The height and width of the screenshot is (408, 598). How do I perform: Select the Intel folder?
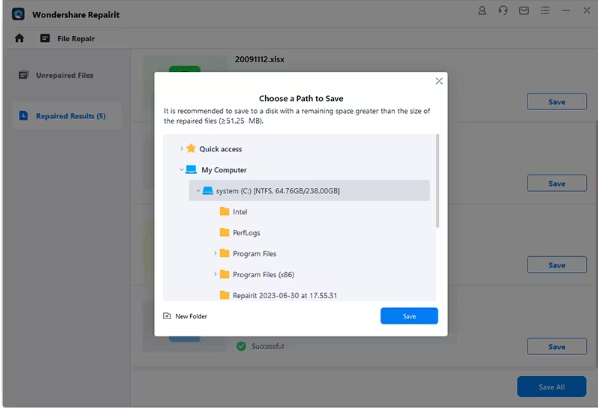tap(240, 212)
